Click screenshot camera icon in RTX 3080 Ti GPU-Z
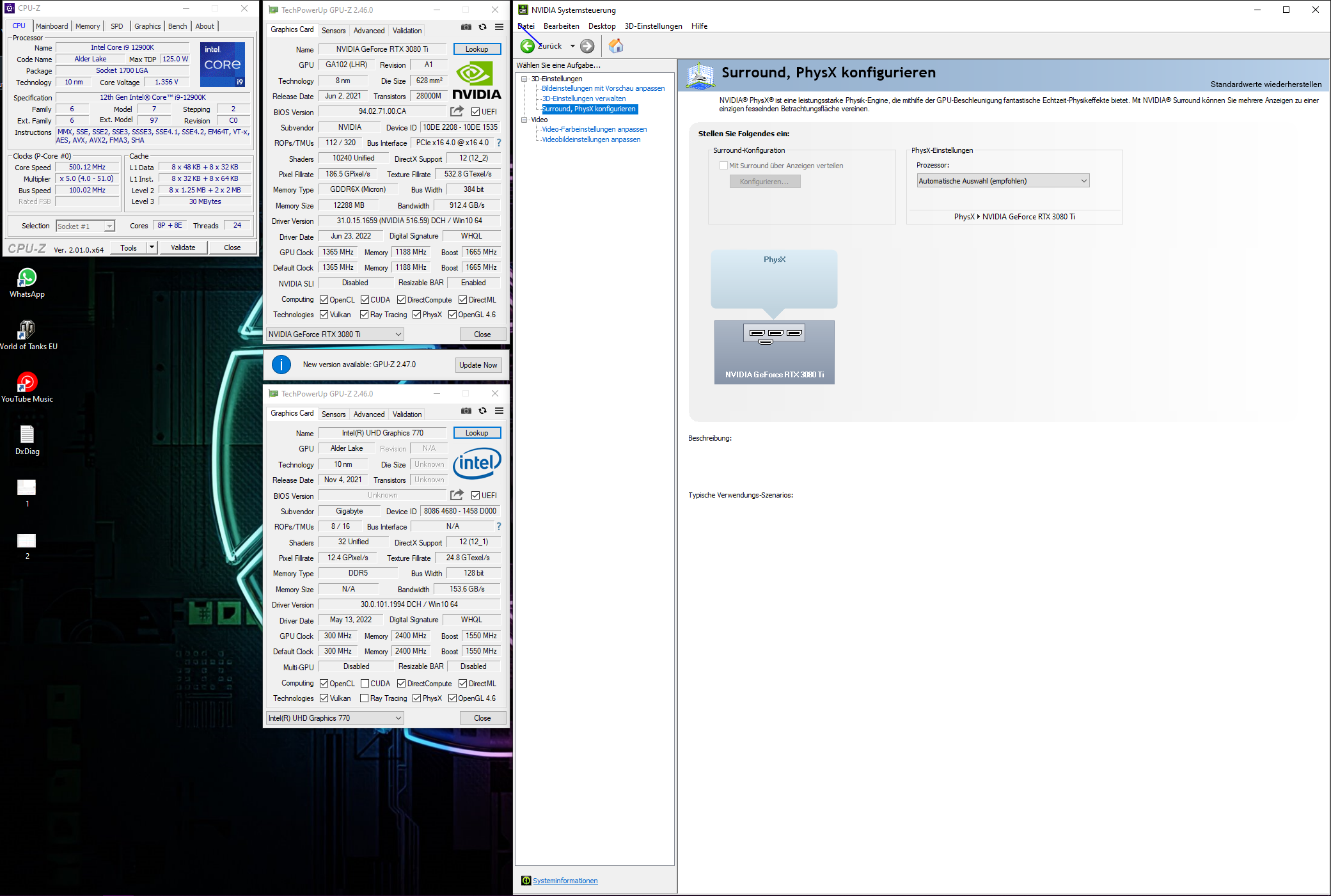The image size is (1331, 896). pyautogui.click(x=466, y=27)
